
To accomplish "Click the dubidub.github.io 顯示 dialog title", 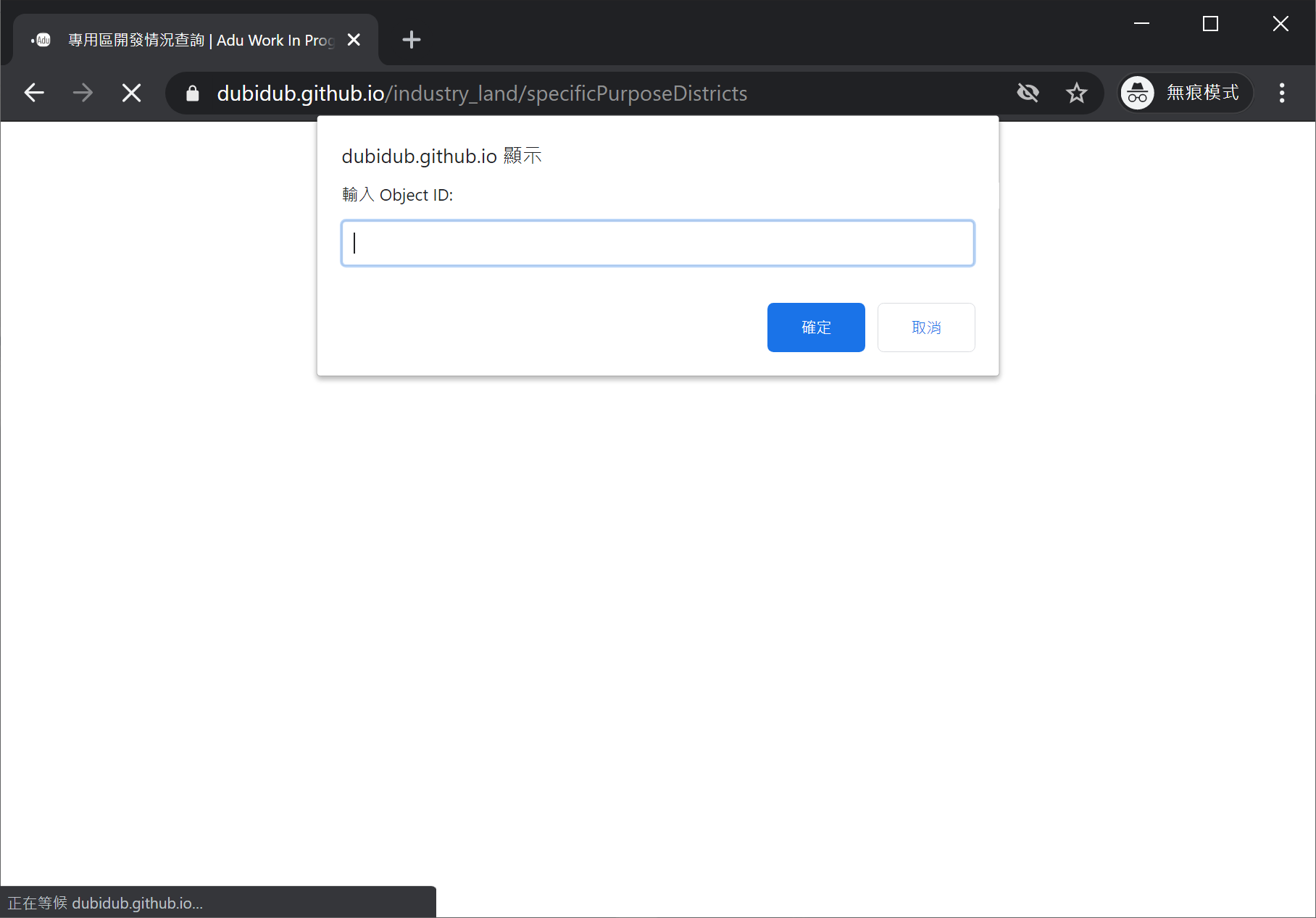I will pos(441,156).
